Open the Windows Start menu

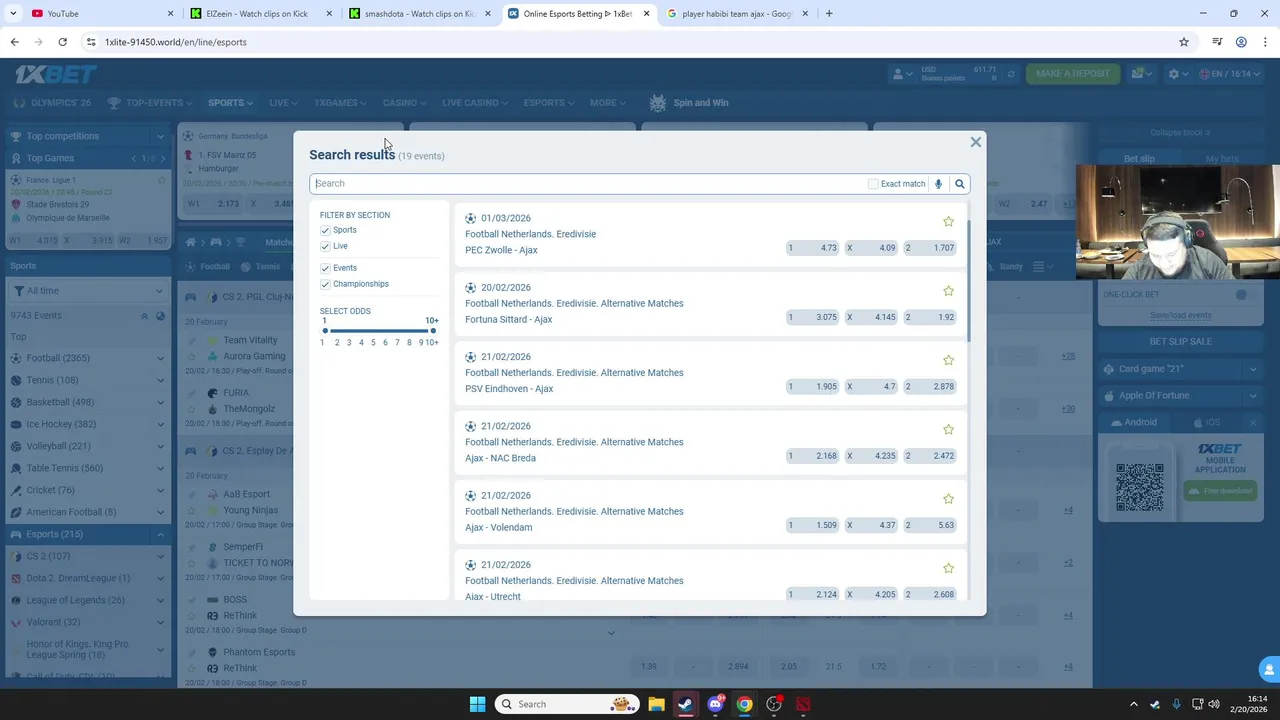(477, 704)
